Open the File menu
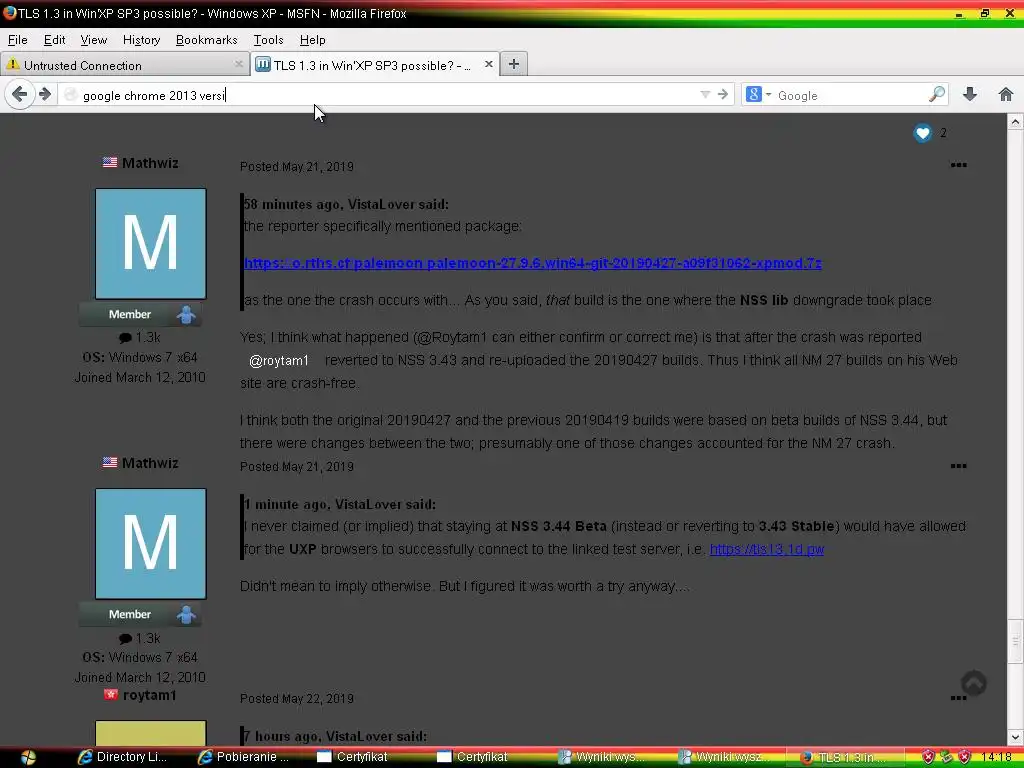This screenshot has width=1024, height=768. point(18,40)
